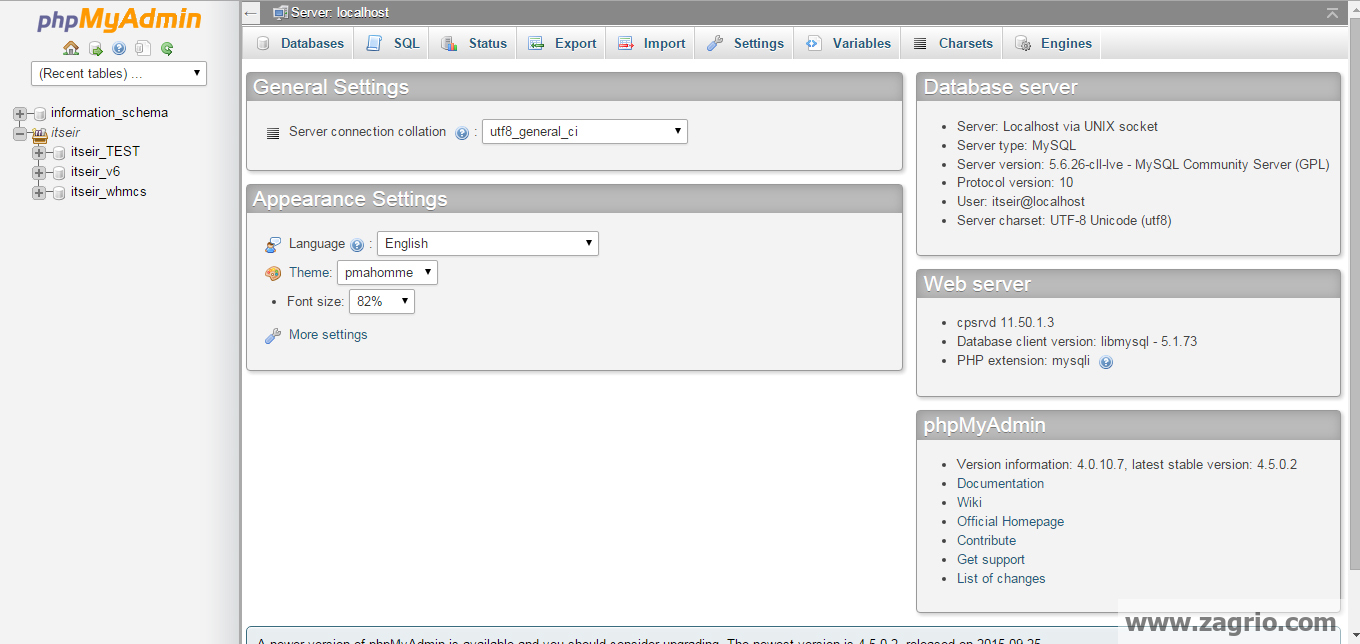
Task: Open the Wiki link
Action: [969, 502]
